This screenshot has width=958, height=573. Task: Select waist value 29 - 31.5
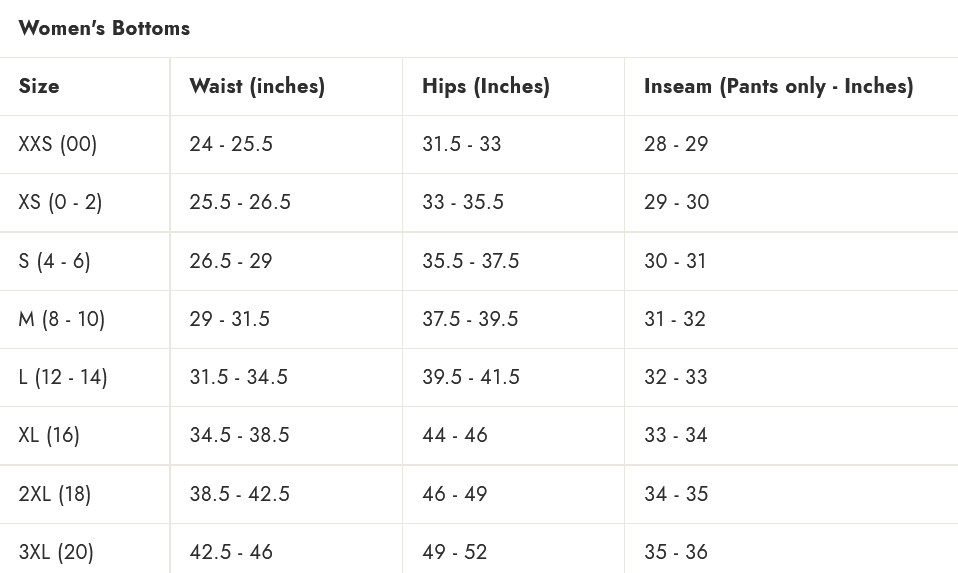[x=230, y=319]
